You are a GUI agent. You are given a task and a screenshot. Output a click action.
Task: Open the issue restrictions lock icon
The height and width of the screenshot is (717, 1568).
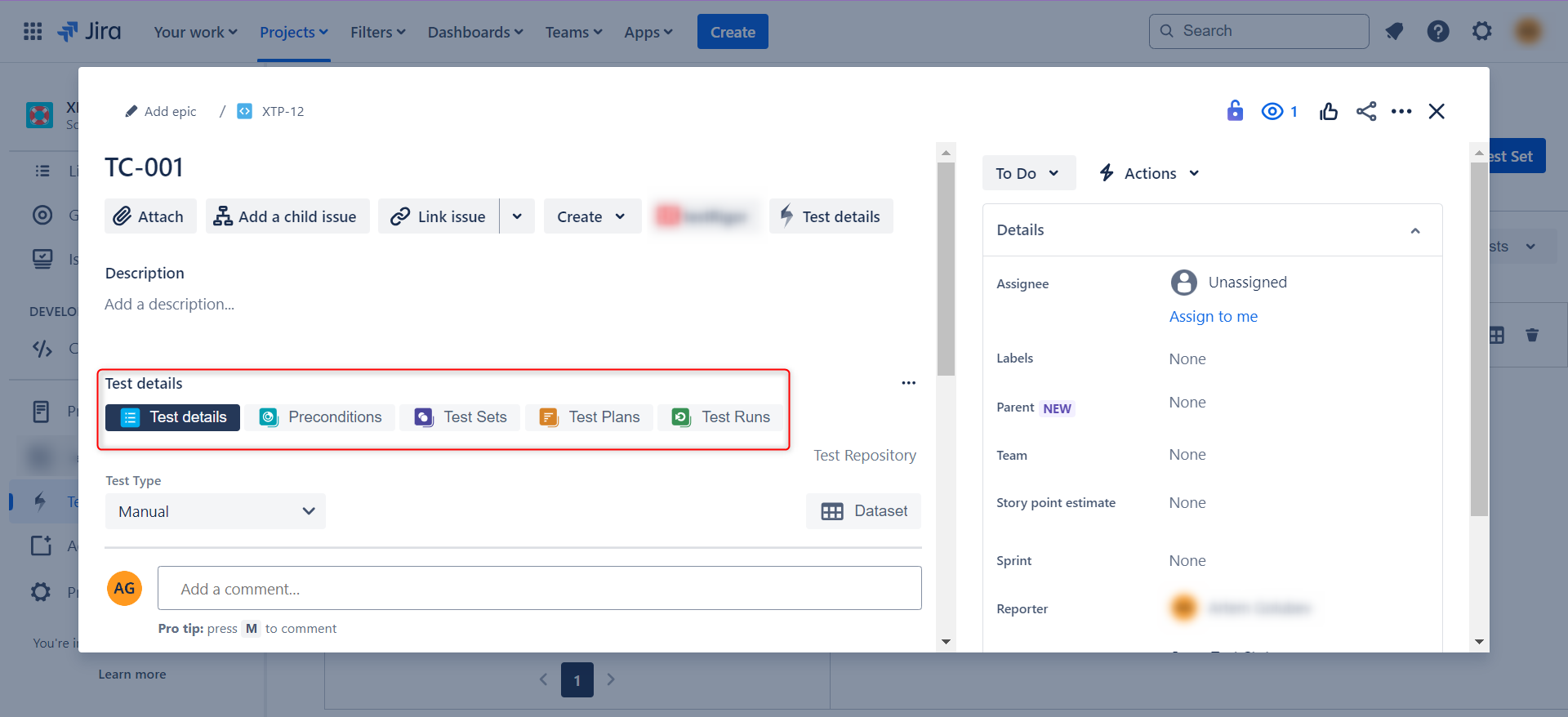1235,111
